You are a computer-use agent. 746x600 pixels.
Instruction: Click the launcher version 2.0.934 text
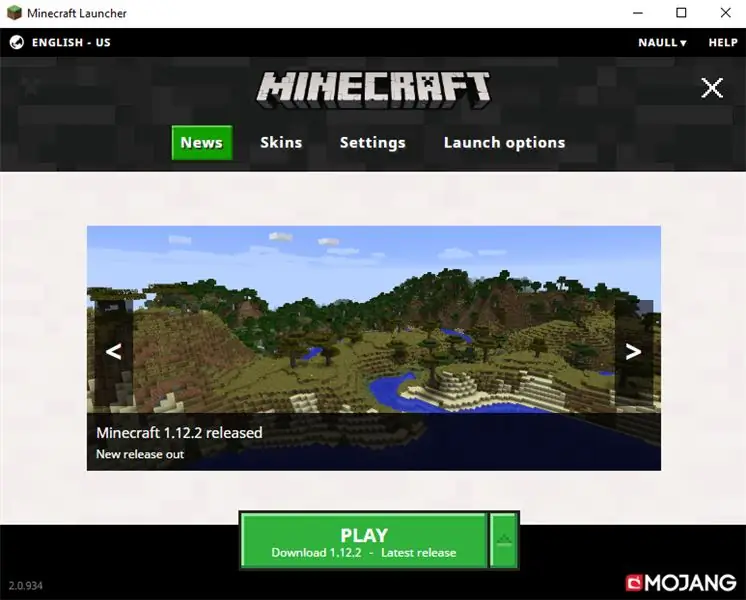tap(26, 585)
